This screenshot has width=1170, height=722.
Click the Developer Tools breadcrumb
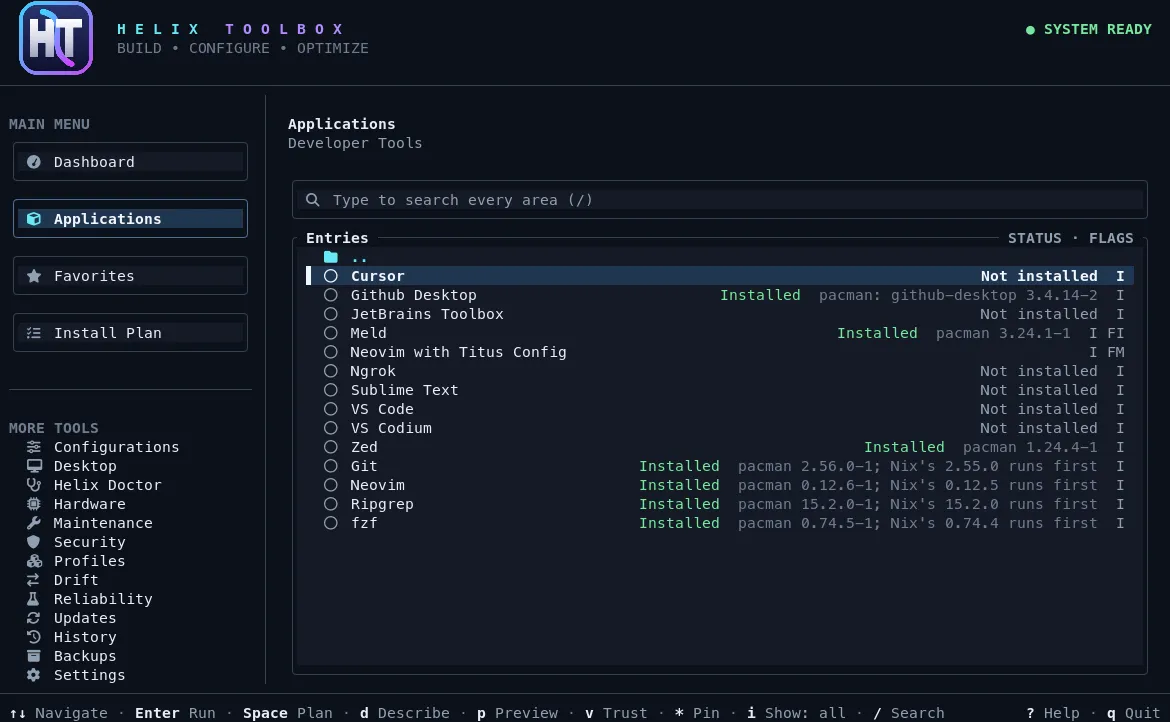(x=355, y=143)
